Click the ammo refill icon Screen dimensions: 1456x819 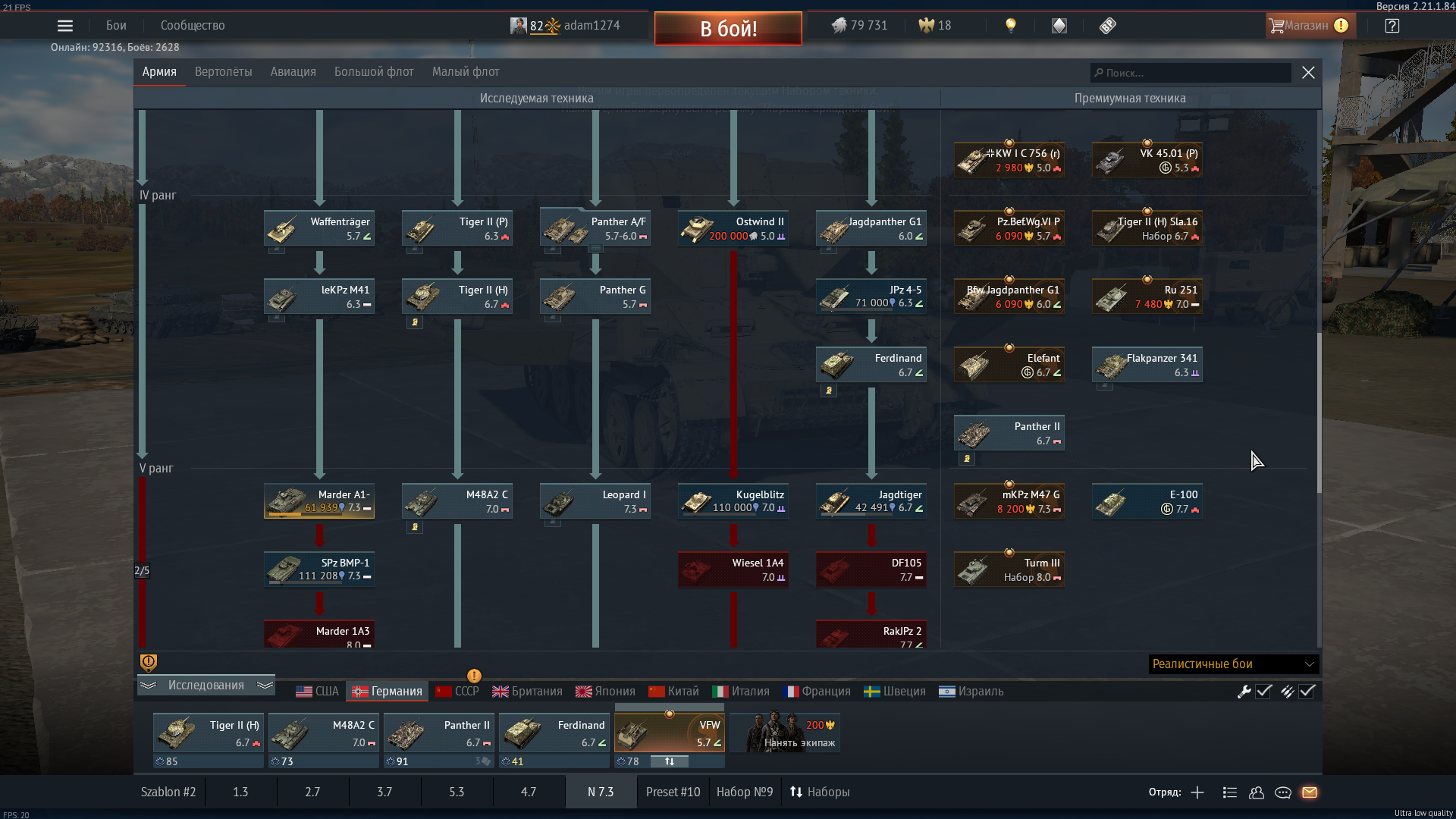[1287, 691]
